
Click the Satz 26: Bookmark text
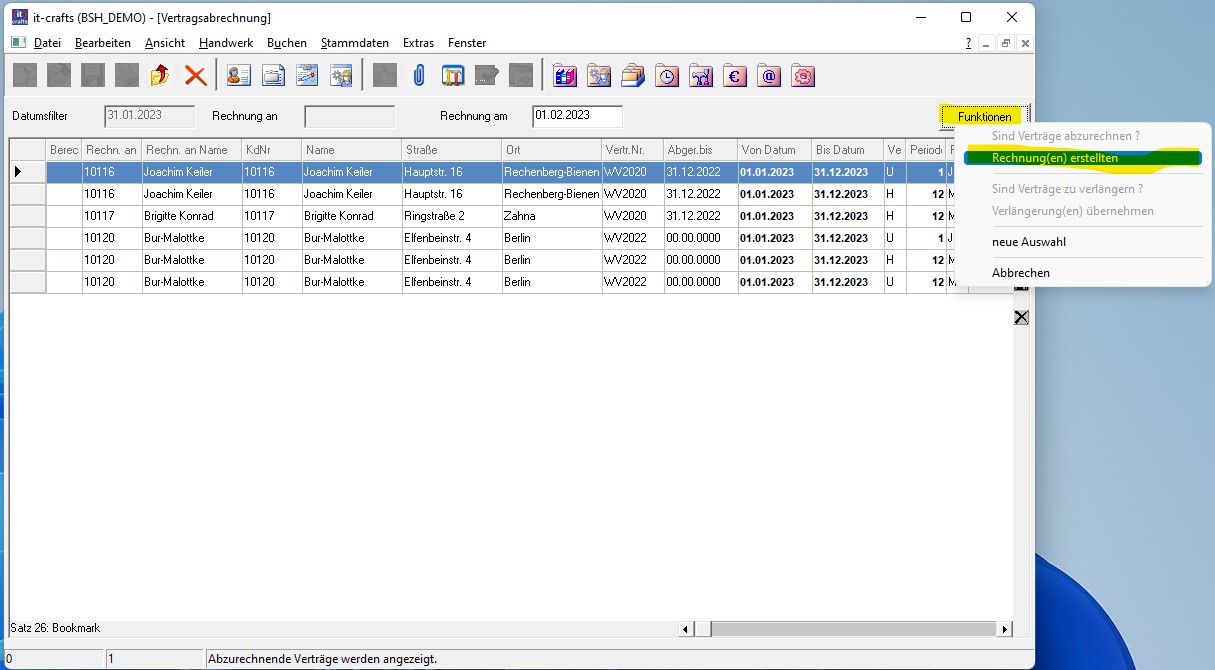coord(55,628)
